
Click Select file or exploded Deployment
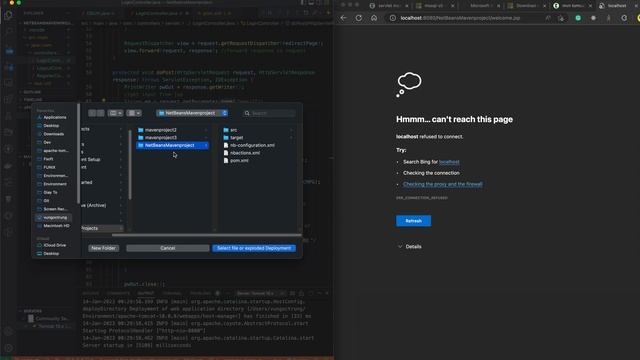pos(254,248)
